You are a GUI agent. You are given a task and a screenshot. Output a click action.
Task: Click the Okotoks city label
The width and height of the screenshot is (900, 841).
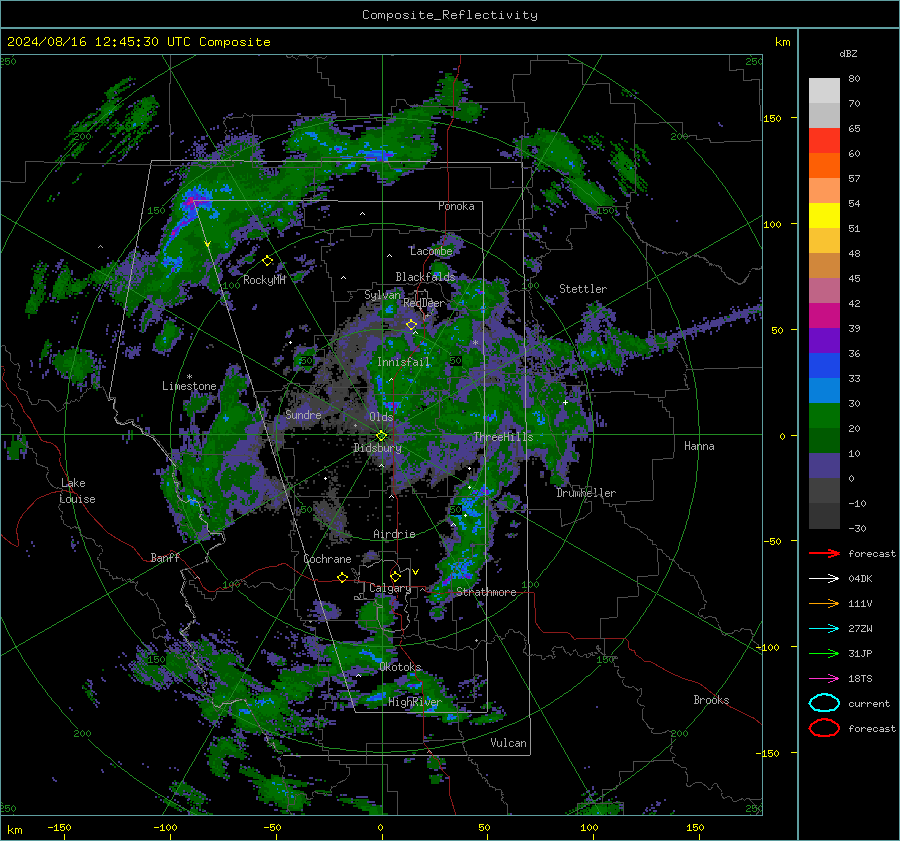[401, 667]
